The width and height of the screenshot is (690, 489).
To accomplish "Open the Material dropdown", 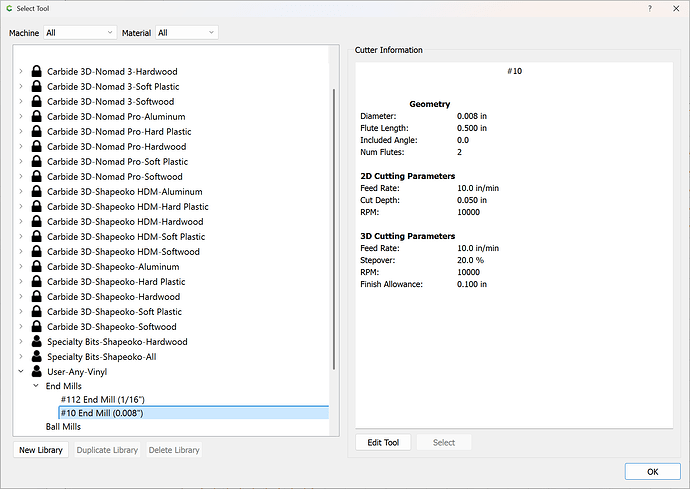I will 187,33.
